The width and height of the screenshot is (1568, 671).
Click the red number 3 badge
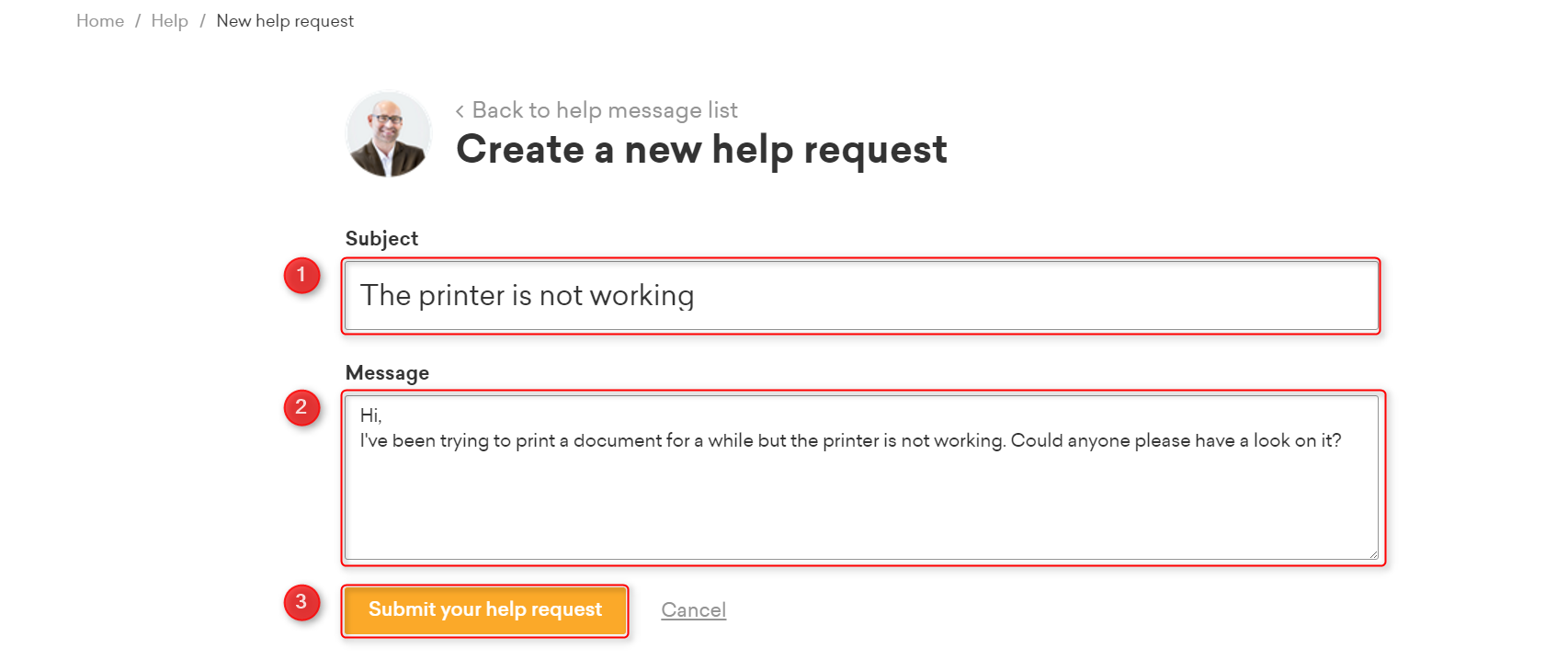(301, 602)
